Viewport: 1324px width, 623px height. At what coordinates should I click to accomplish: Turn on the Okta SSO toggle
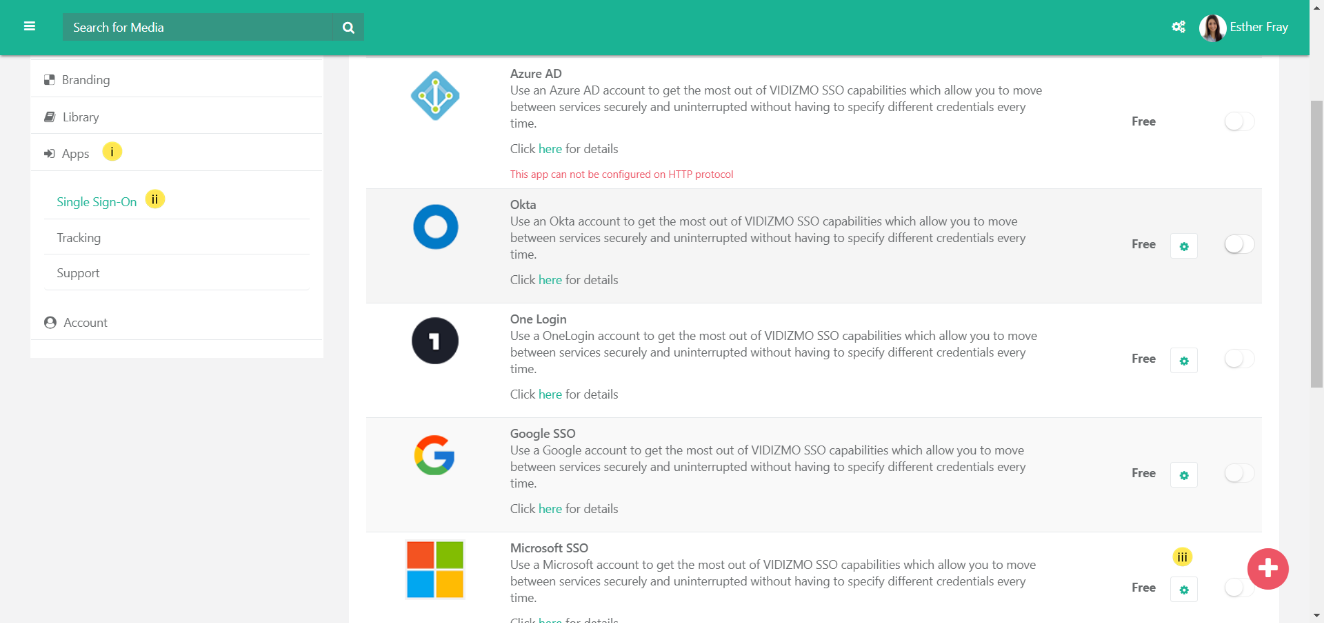(1238, 245)
